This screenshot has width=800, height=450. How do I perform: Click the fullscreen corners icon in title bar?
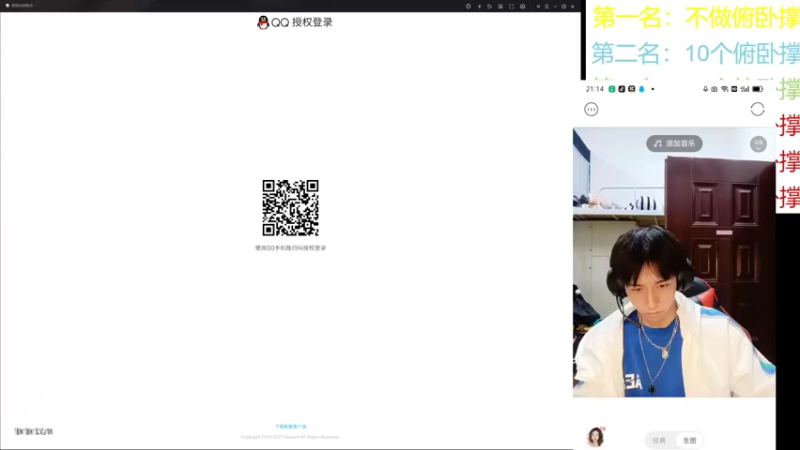click(511, 7)
